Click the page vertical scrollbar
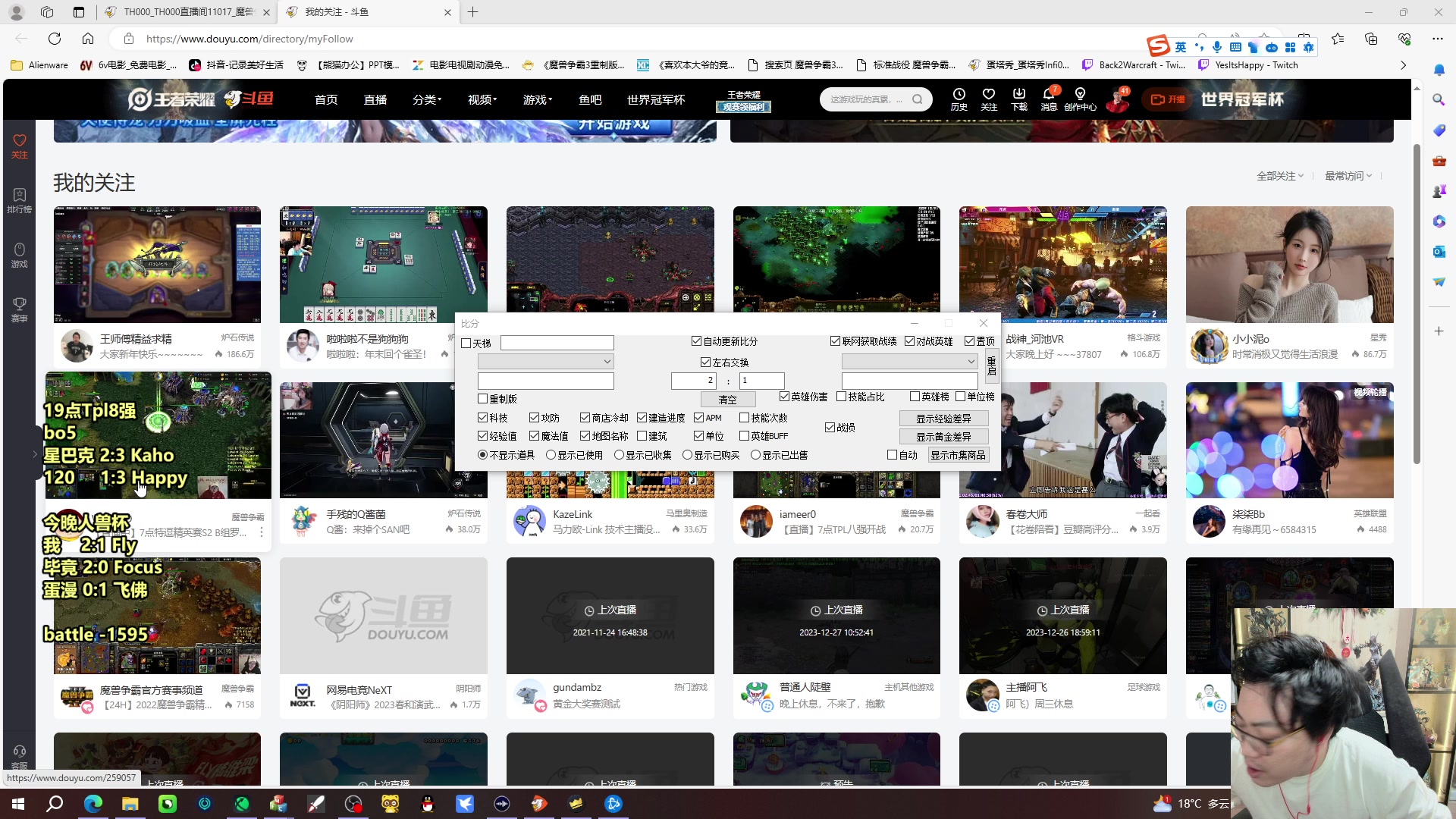 coord(1416,303)
